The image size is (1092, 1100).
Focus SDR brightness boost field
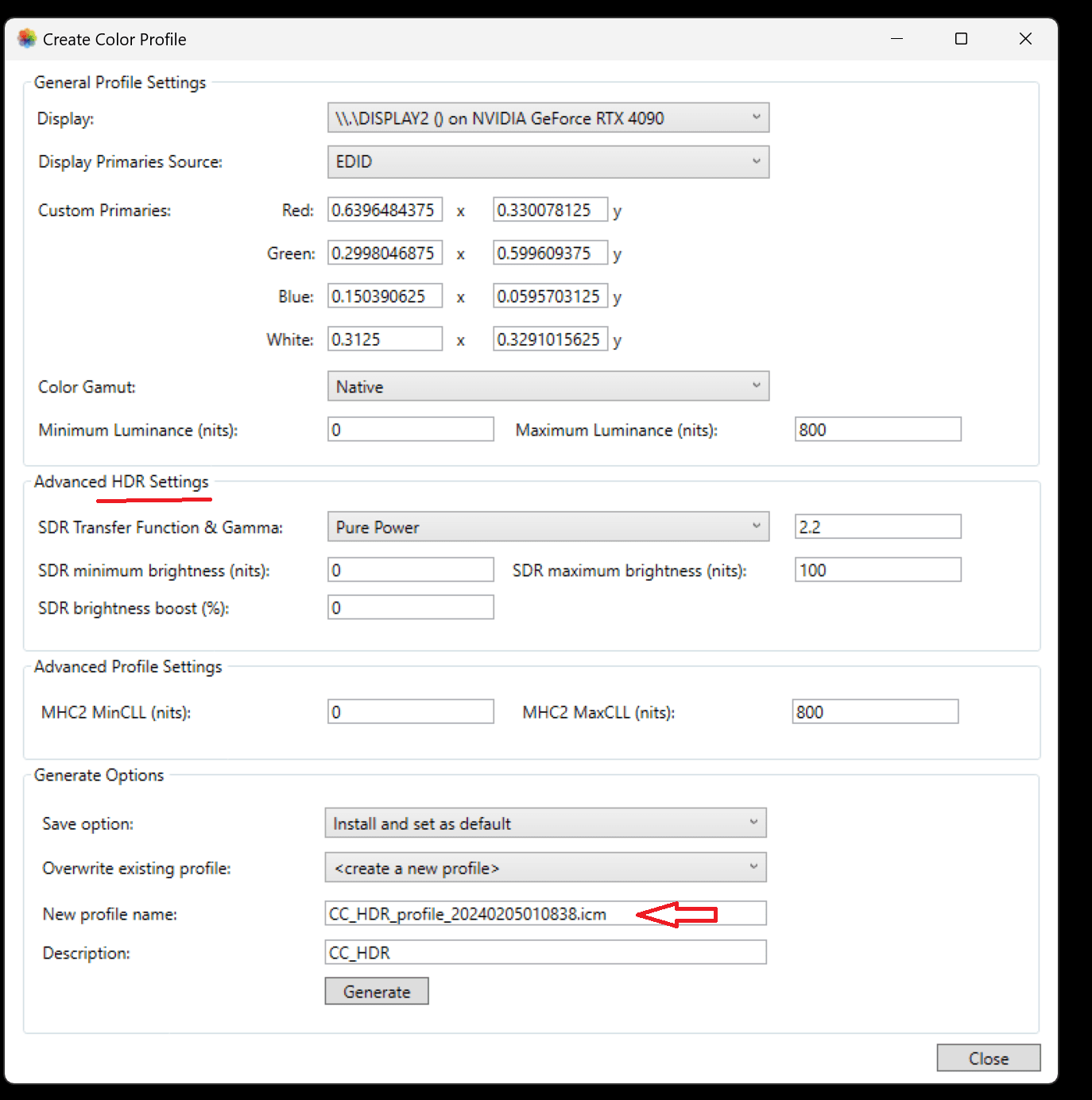tap(410, 607)
